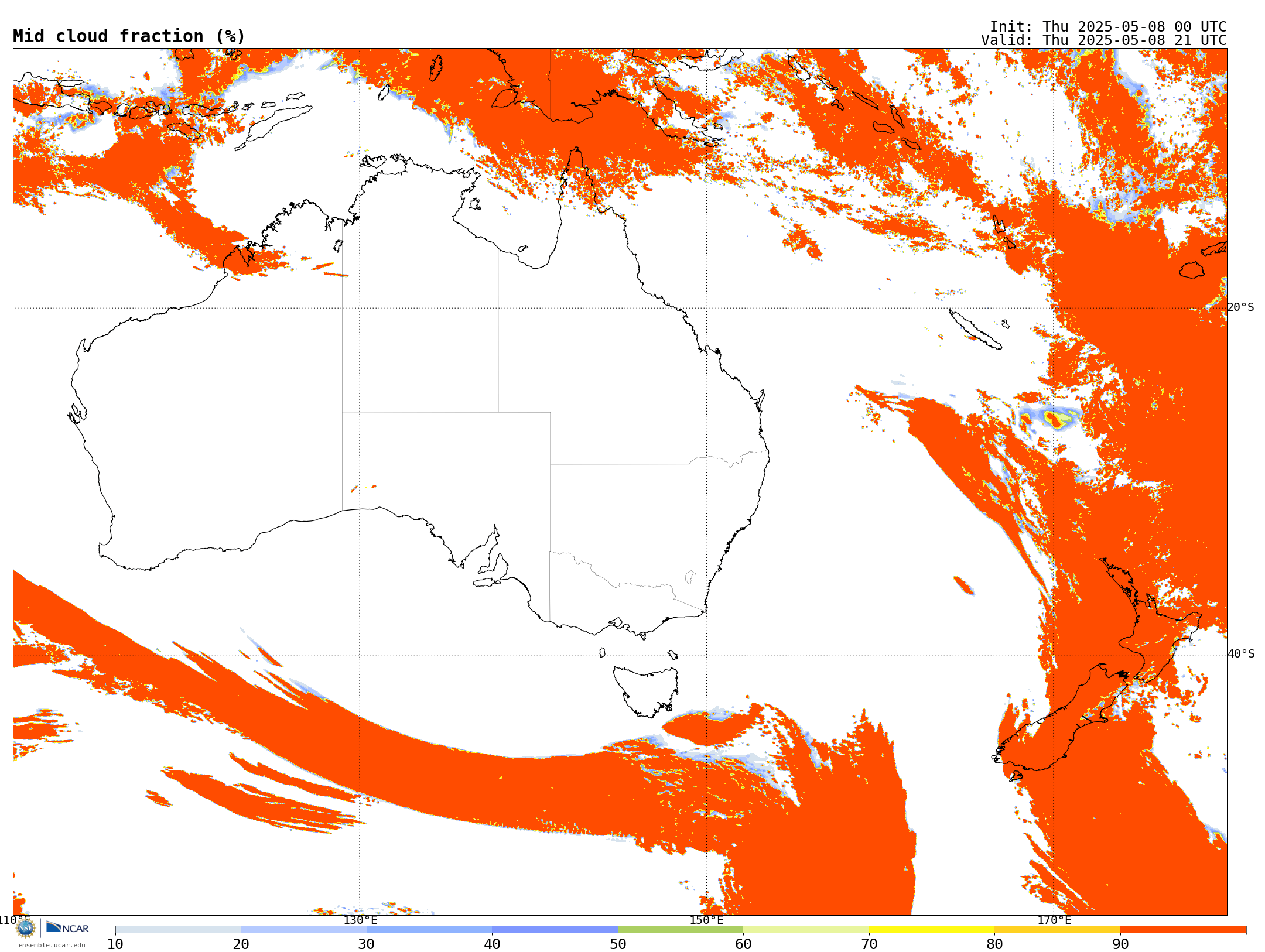
Task: Click the colorbar tick label 20
Action: [x=241, y=944]
